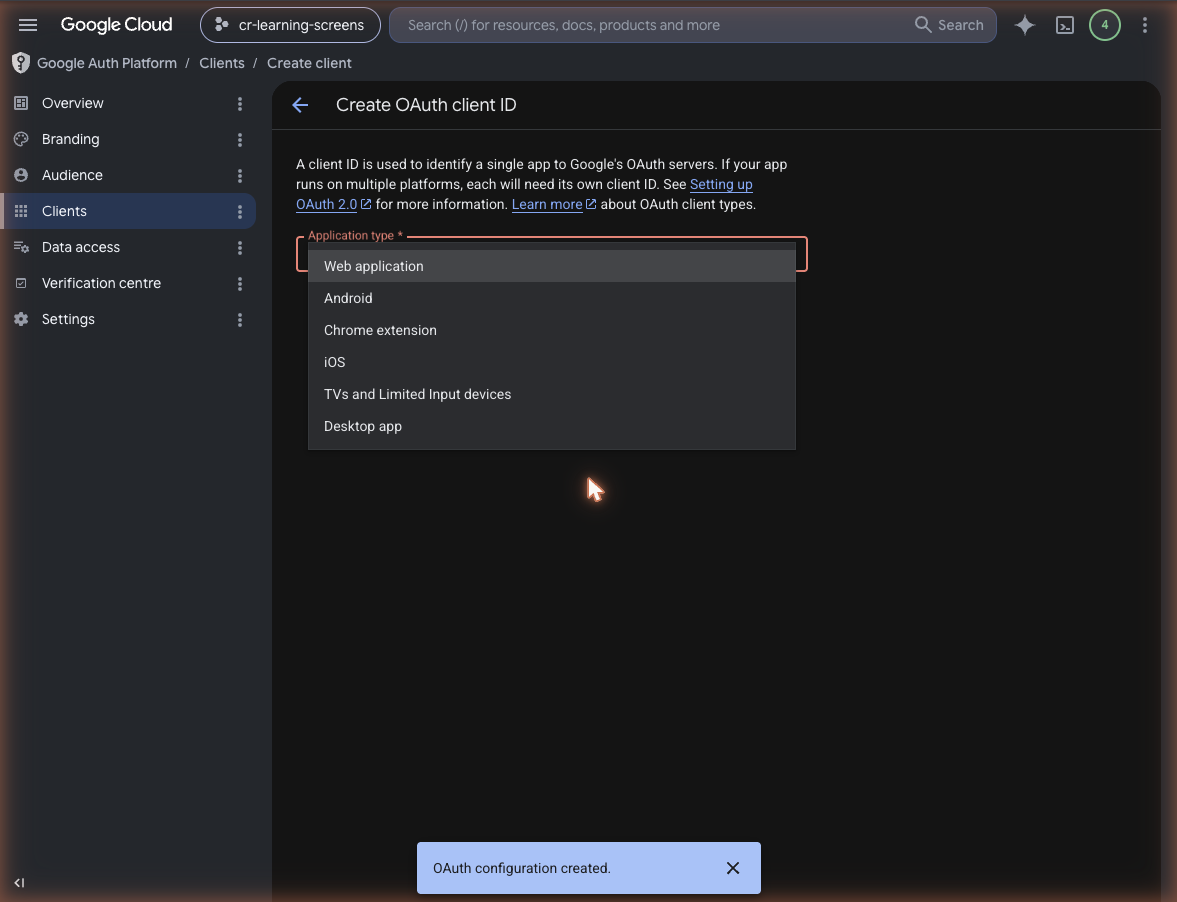Choose TVs and Limited Input devices
Screen dimensions: 1177x902
(552, 394)
